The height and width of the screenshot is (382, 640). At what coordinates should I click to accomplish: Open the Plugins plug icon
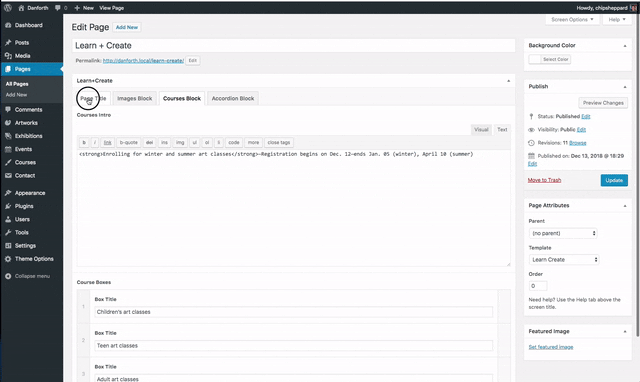(x=8, y=206)
